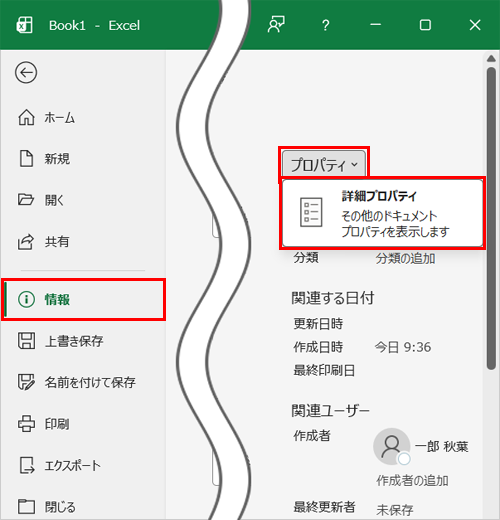This screenshot has width=500, height=520.
Task: Open the feedback person icon in title bar
Action: pos(276,25)
